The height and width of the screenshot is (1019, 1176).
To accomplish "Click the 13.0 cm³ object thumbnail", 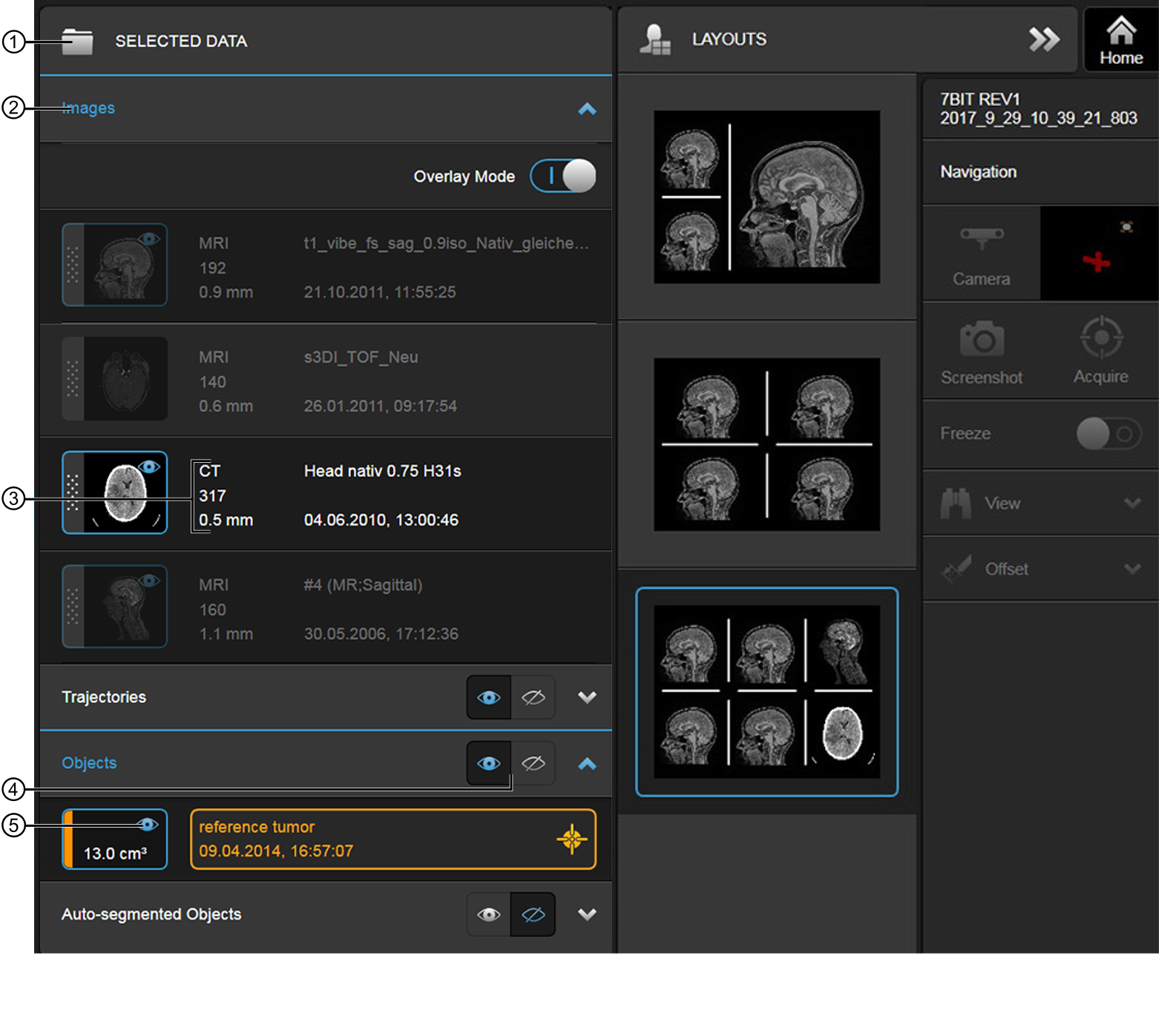I will pyautogui.click(x=115, y=839).
